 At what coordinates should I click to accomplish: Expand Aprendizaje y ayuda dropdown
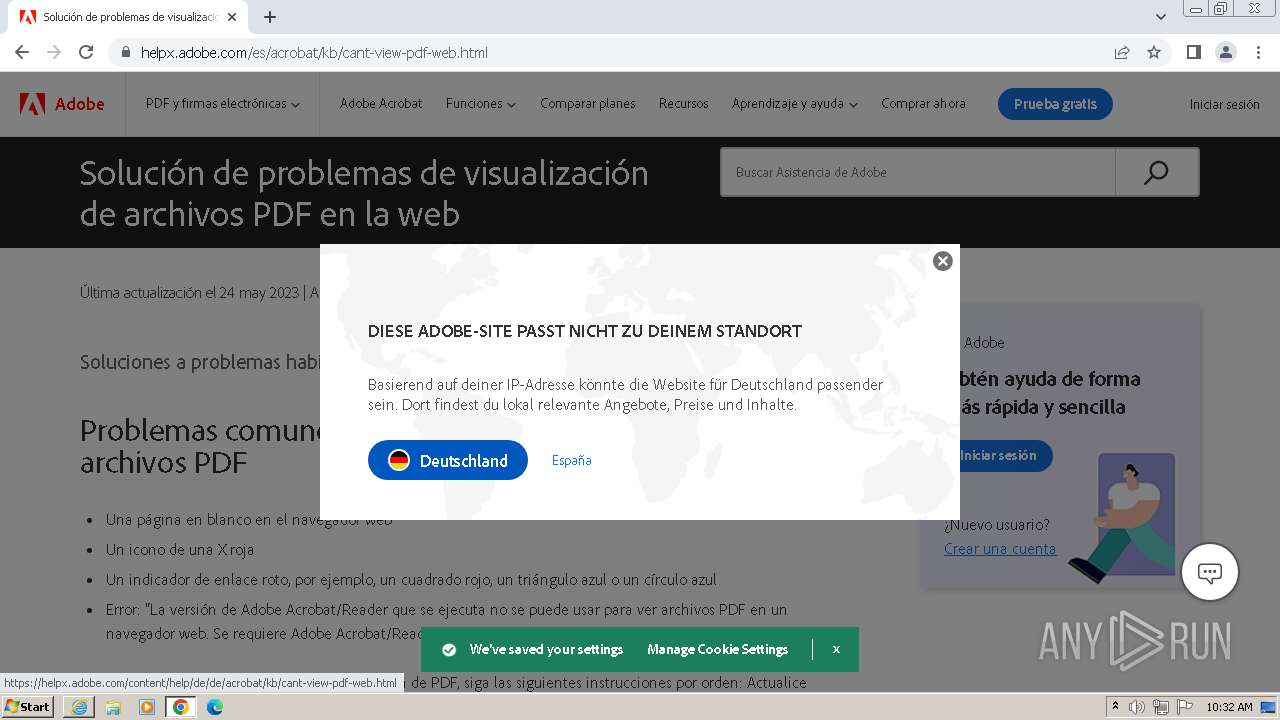pyautogui.click(x=795, y=104)
